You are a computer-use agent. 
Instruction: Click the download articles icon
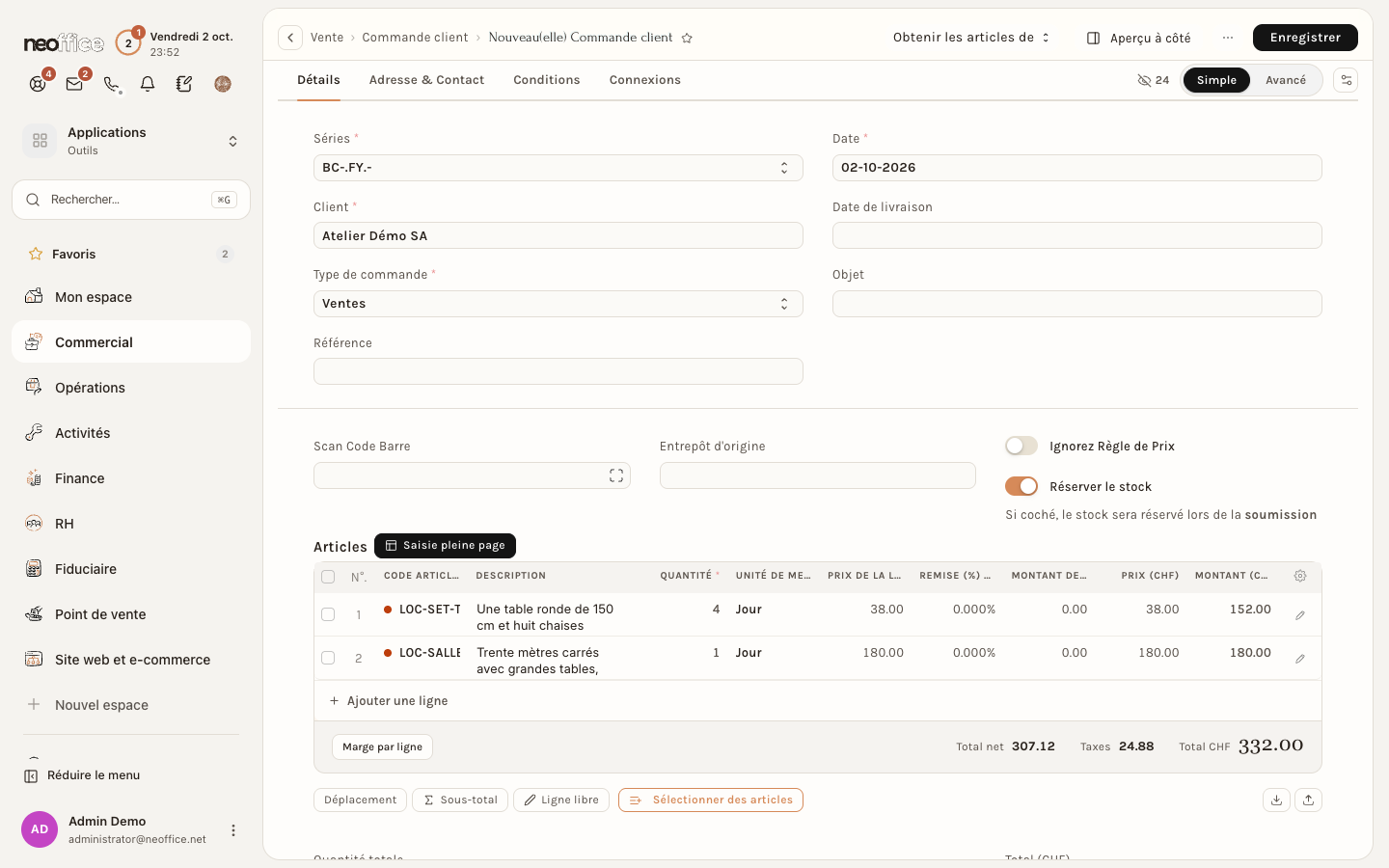[x=1276, y=800]
